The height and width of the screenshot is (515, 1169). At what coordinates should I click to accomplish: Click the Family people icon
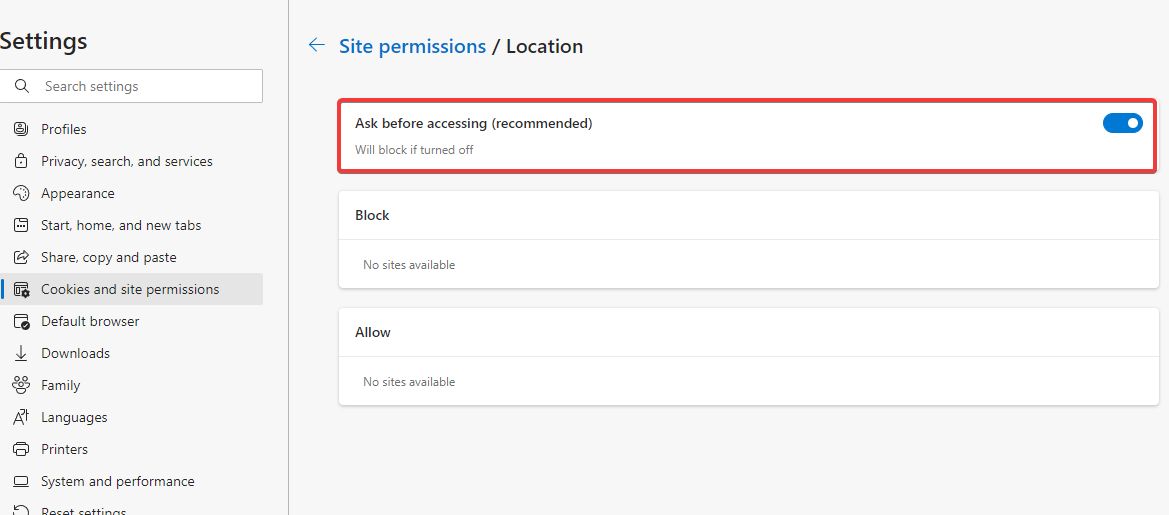[22, 385]
